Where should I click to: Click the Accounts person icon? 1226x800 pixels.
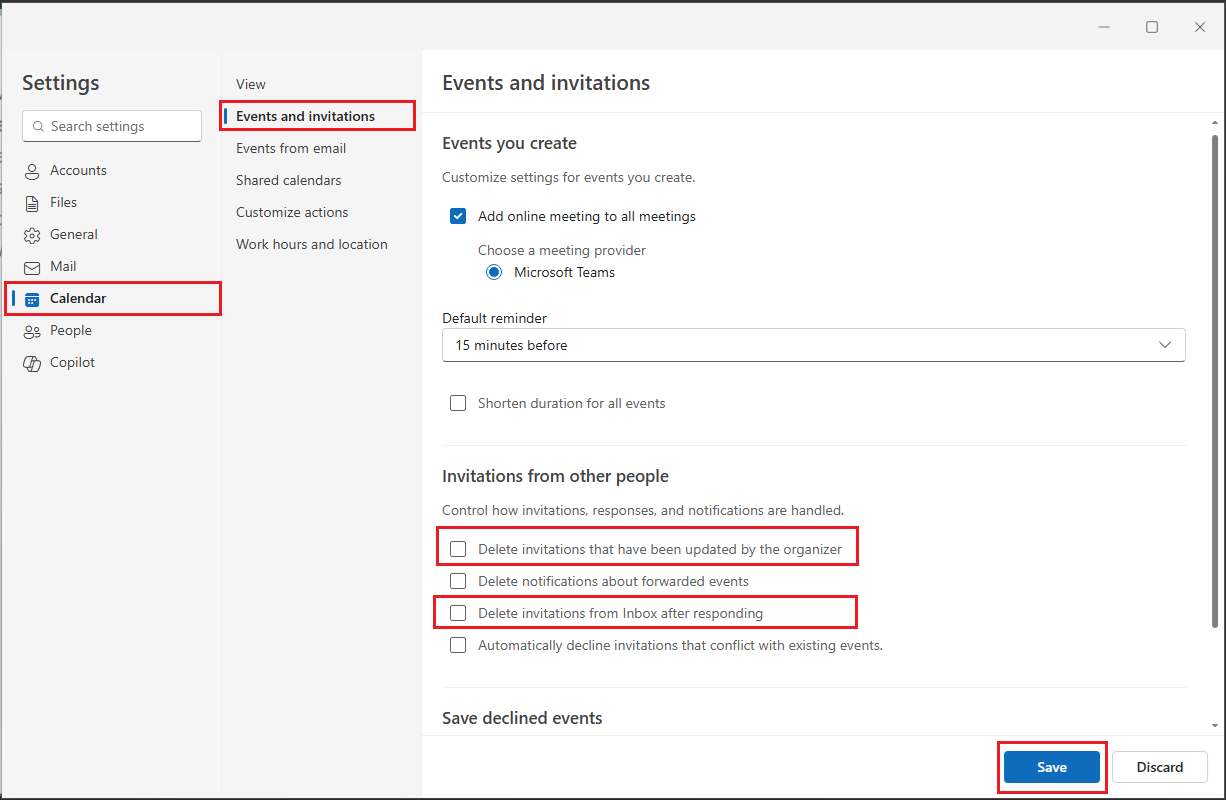[33, 171]
